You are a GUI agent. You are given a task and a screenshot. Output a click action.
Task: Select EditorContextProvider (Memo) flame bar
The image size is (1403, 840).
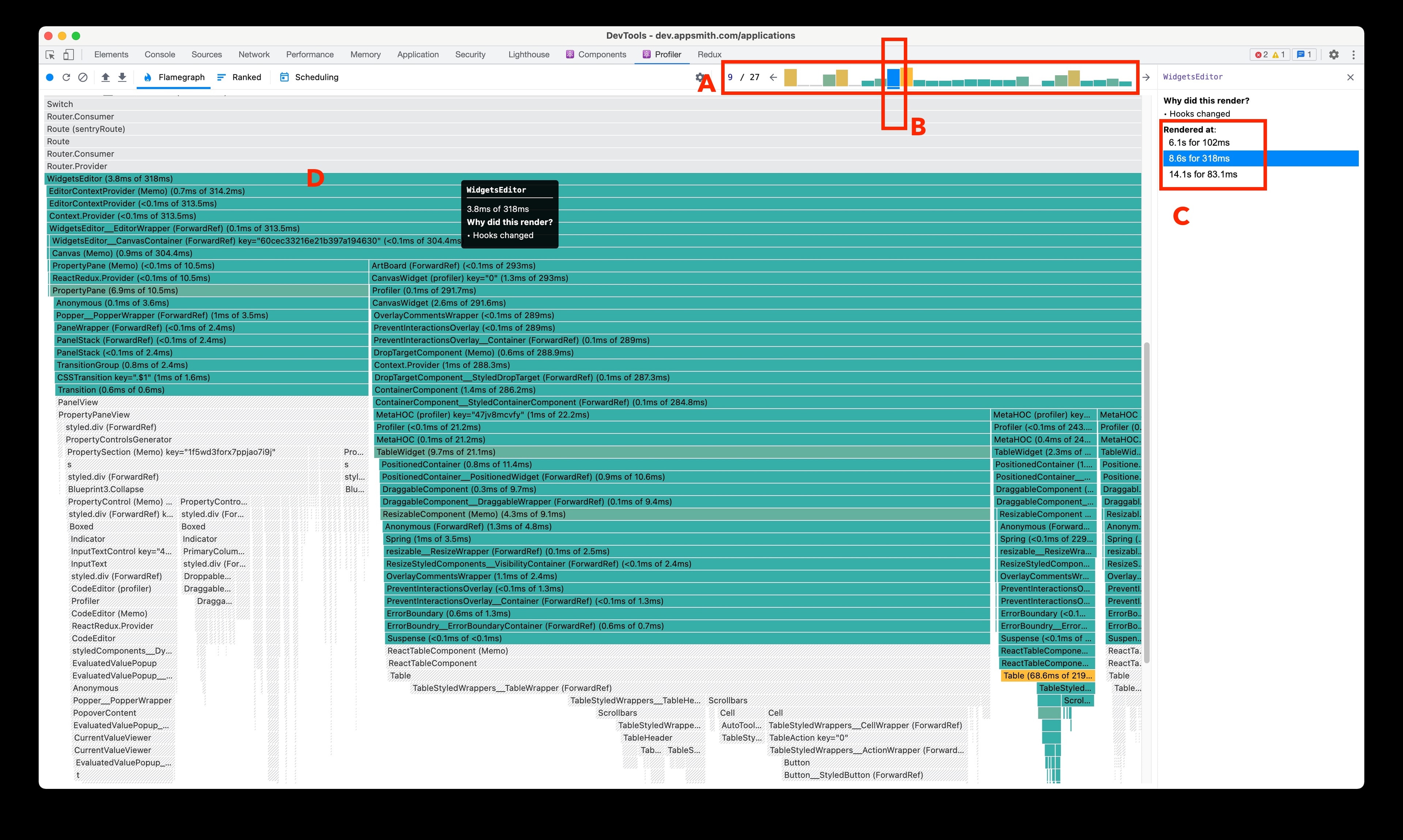click(594, 191)
